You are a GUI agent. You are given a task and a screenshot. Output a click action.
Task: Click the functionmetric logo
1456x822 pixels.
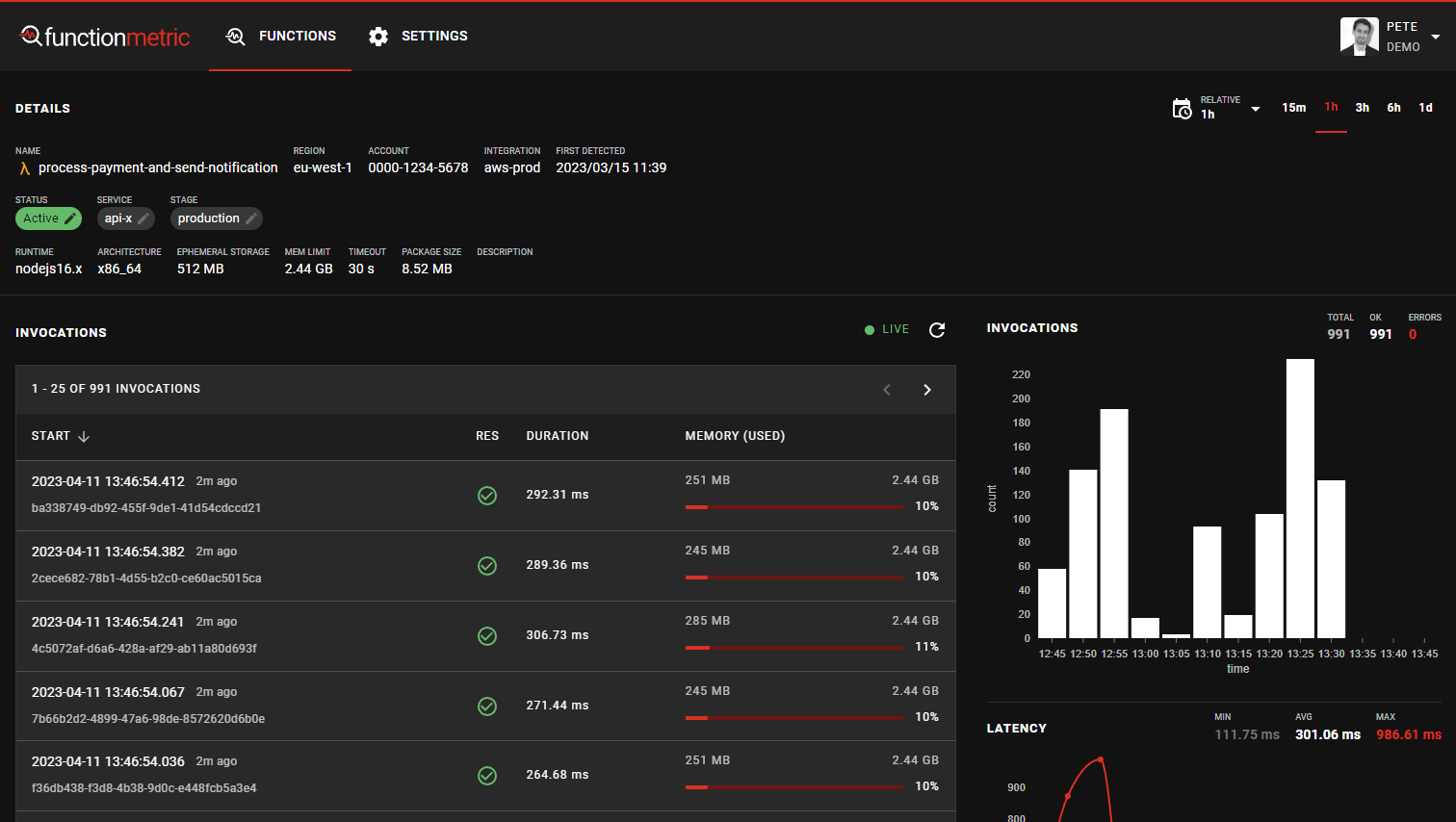tap(105, 37)
